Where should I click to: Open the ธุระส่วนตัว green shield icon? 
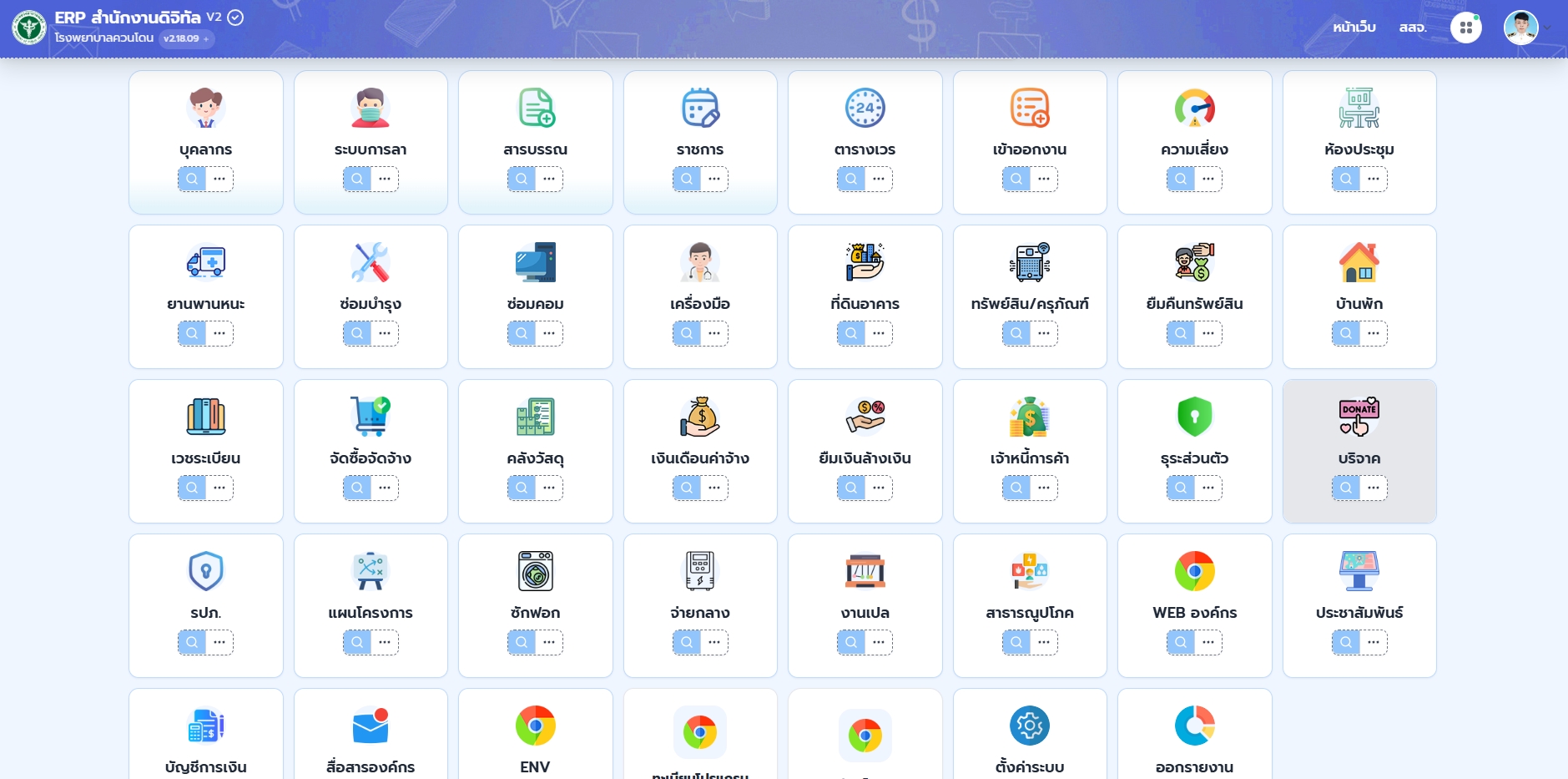click(1195, 417)
